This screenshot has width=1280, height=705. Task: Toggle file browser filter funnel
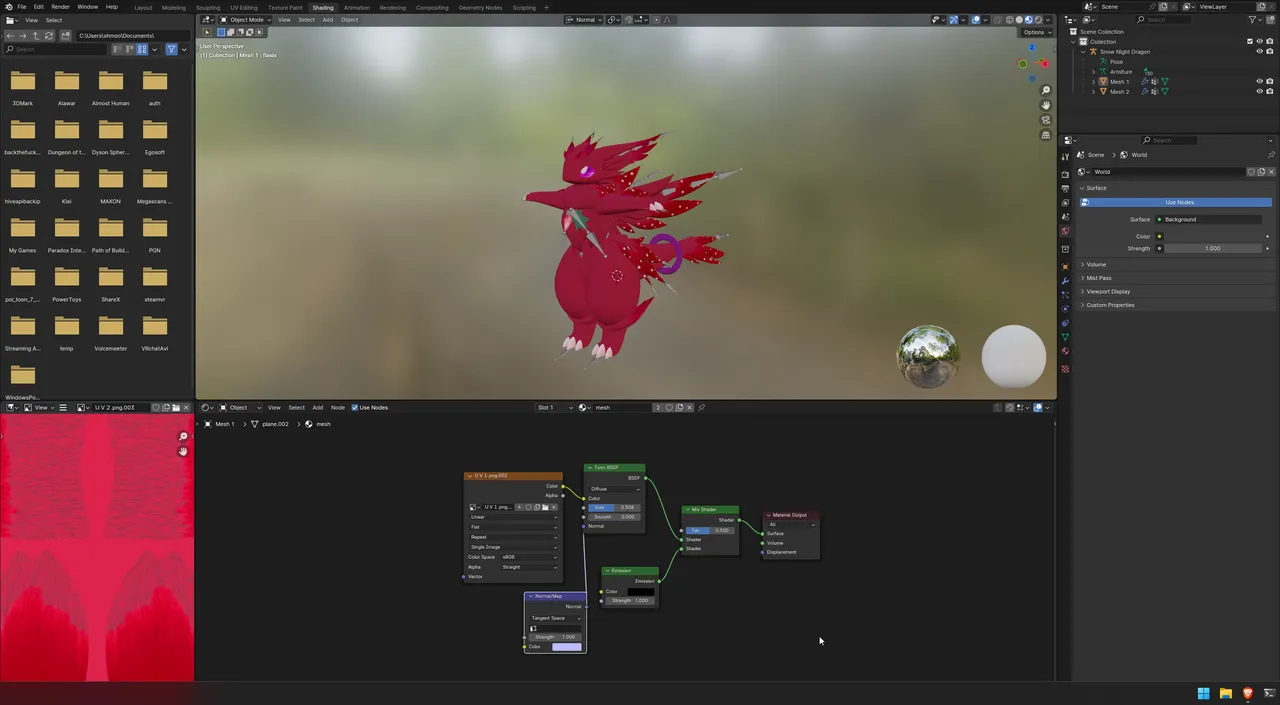pos(171,49)
